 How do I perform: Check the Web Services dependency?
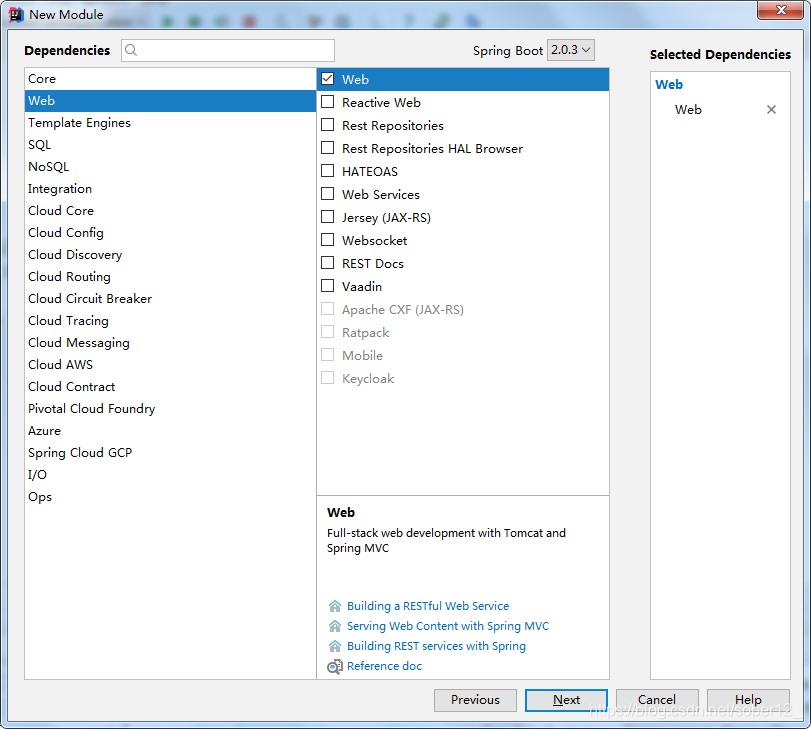tap(327, 194)
